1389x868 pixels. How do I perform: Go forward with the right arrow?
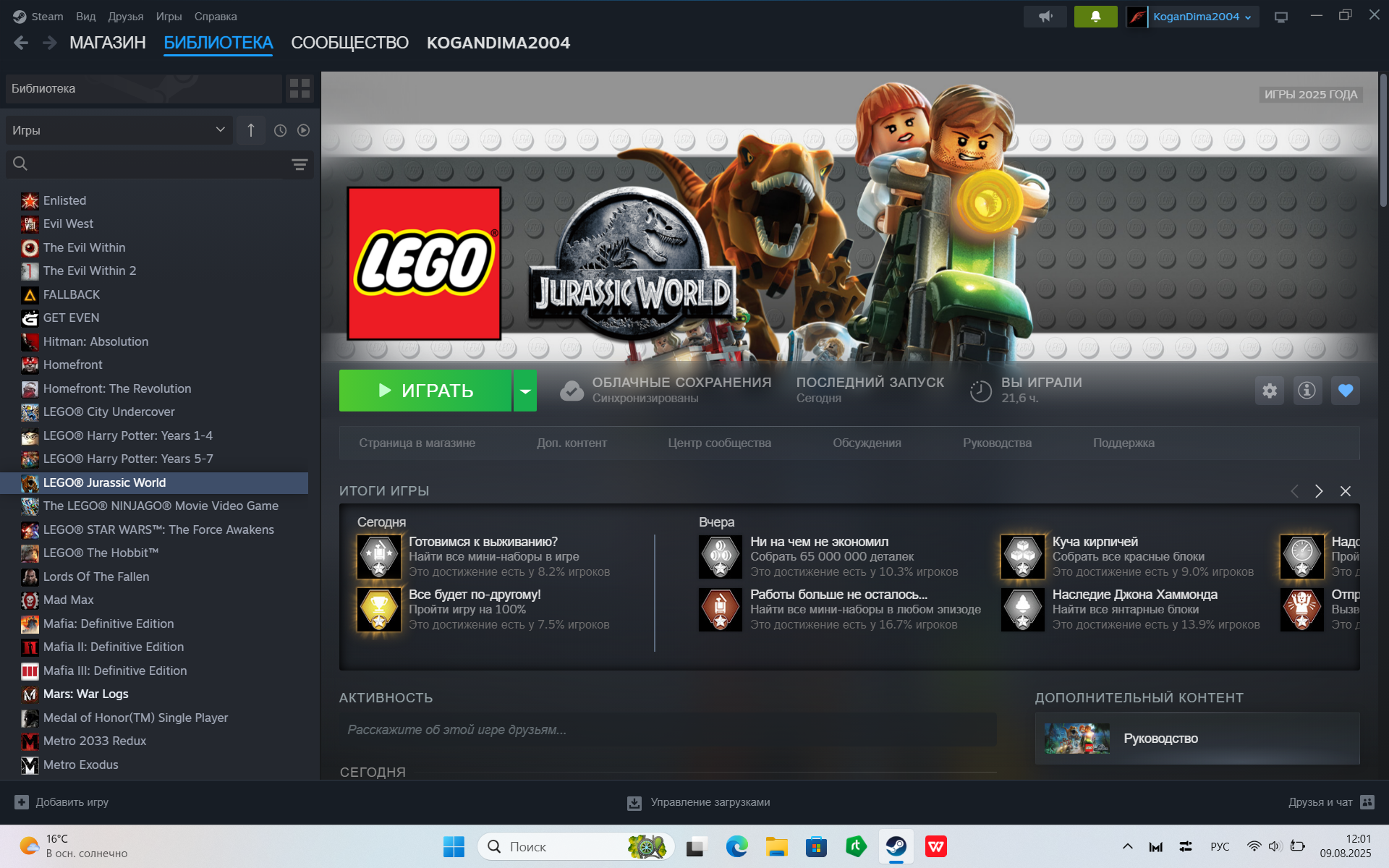click(49, 43)
